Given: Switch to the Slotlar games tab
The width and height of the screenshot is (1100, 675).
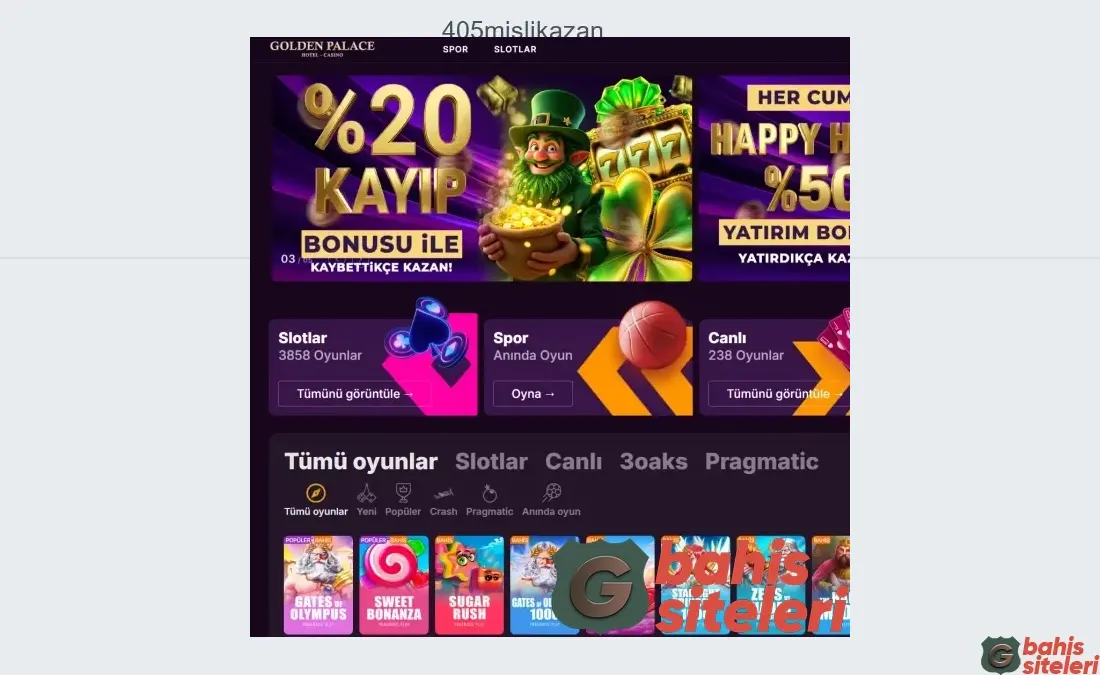Looking at the screenshot, I should click(x=491, y=461).
